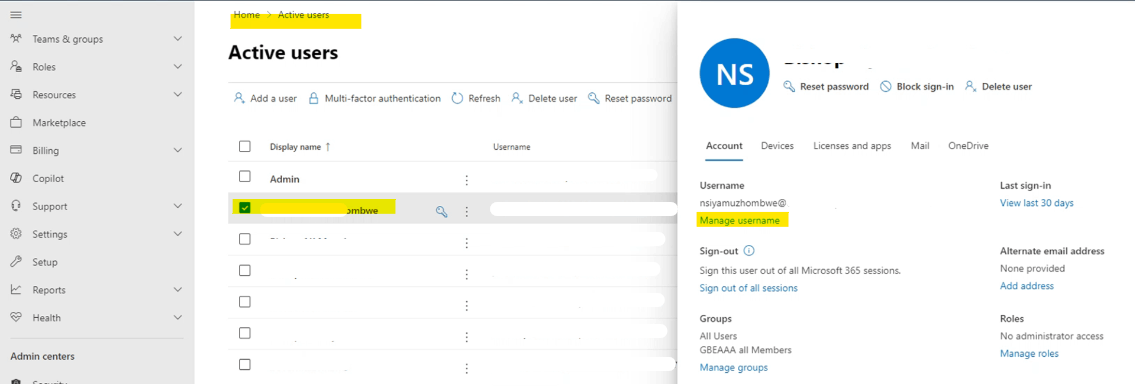This screenshot has height=387, width=1135.
Task: Expand the Resources chevron
Action: 177,95
